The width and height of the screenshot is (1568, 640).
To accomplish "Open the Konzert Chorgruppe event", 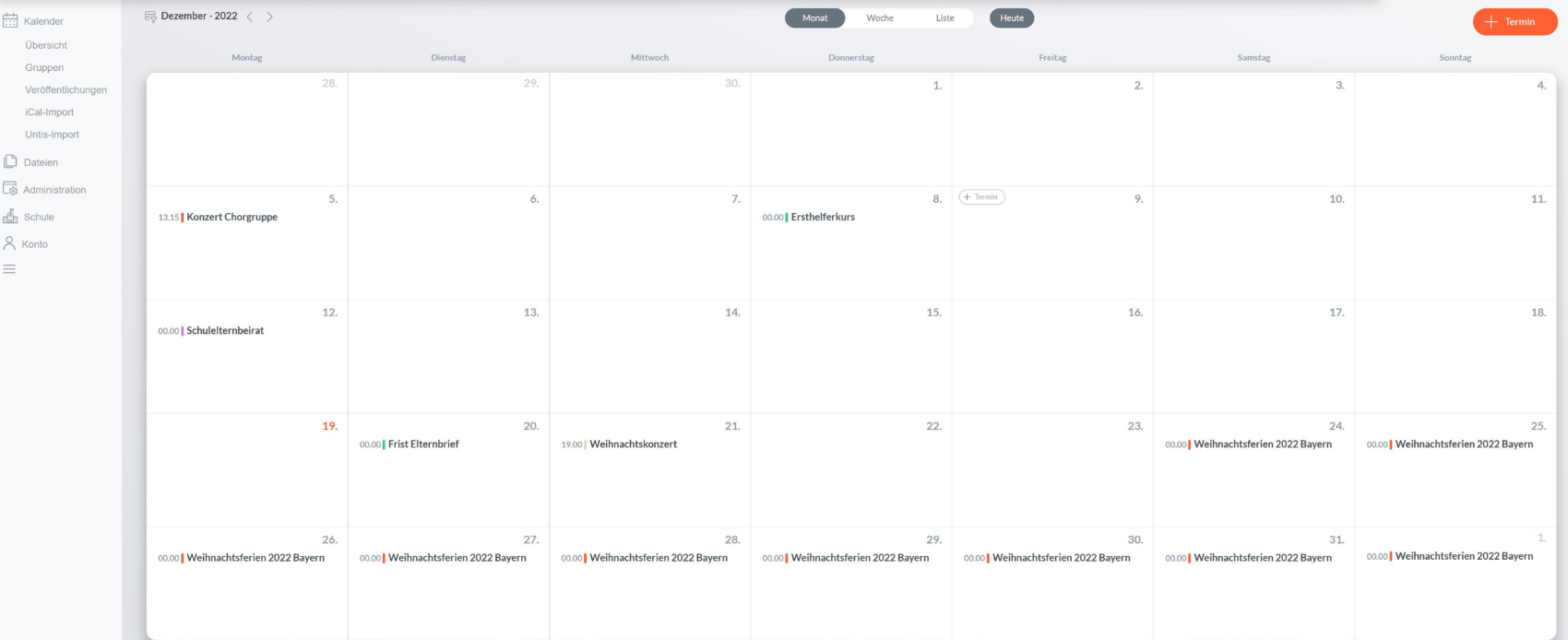I will 232,218.
